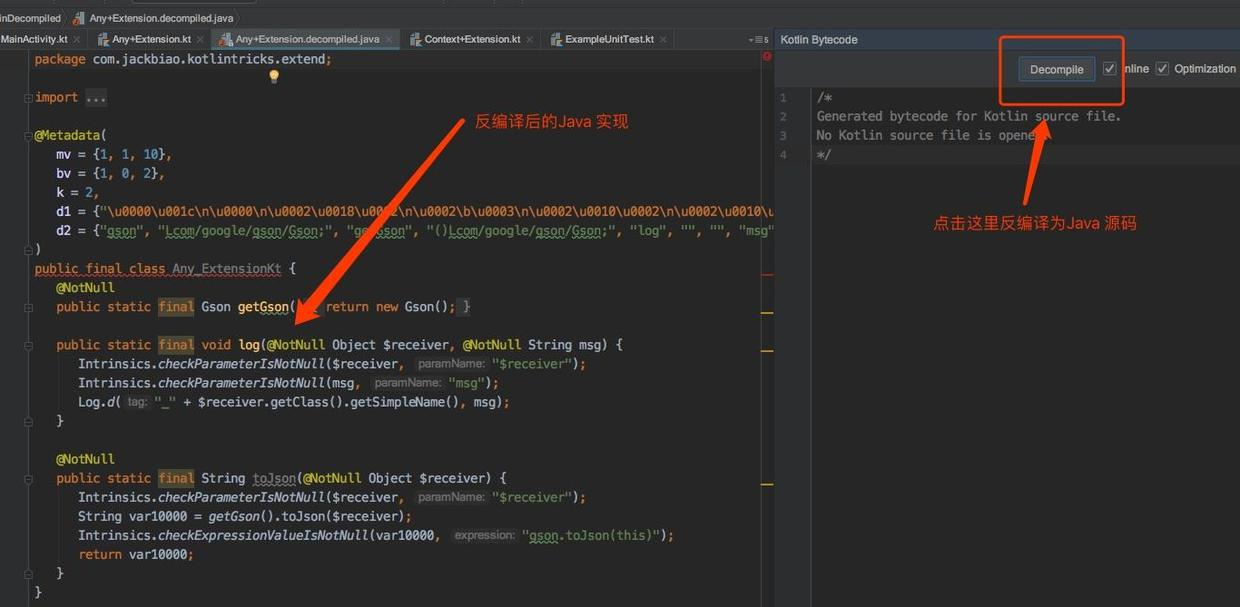Viewport: 1240px width, 607px height.
Task: Close the MainActivity.kt tab via its x
Action: [x=79, y=40]
